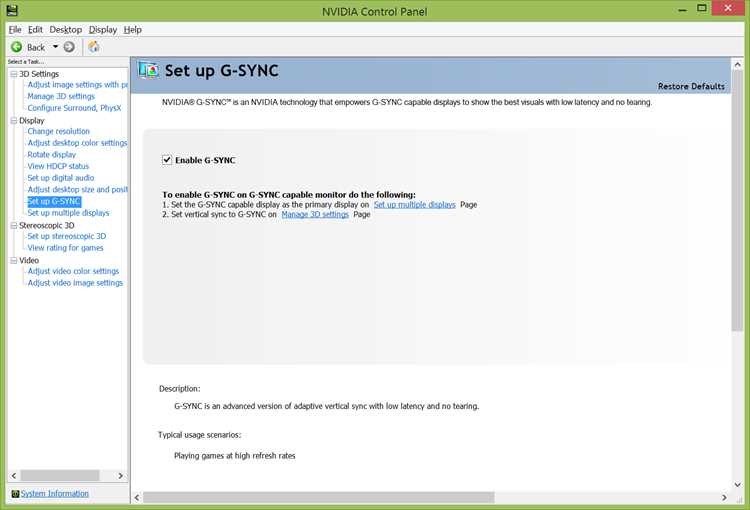750x510 pixels.
Task: Select Set up multiple displays in the task tree
Action: (68, 213)
